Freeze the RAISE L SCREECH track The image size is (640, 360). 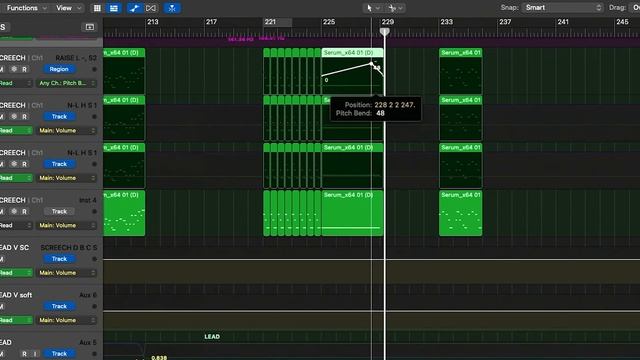tap(14, 69)
